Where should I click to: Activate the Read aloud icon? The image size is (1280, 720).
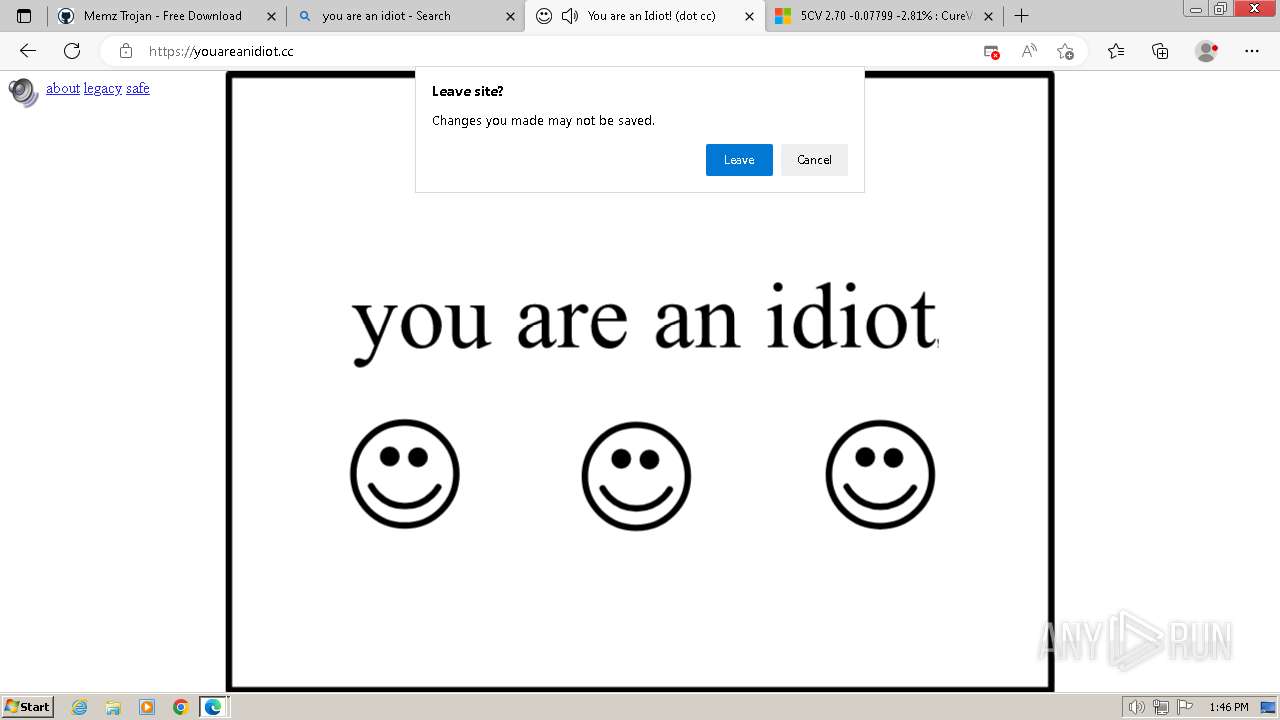[x=1028, y=51]
